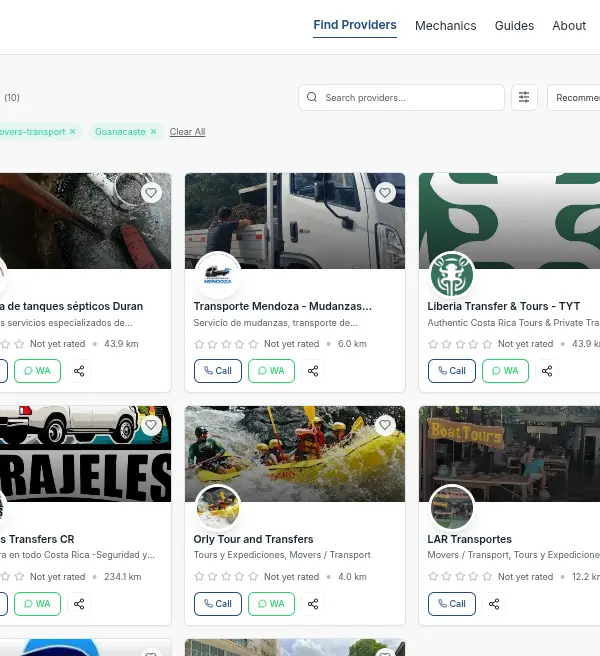
Task: Click the 6.0 km distance text
Action: [352, 344]
